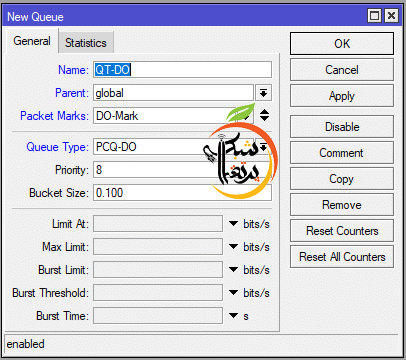Focus the Name field containing QT-DO
The height and width of the screenshot is (360, 406).
coord(182,70)
